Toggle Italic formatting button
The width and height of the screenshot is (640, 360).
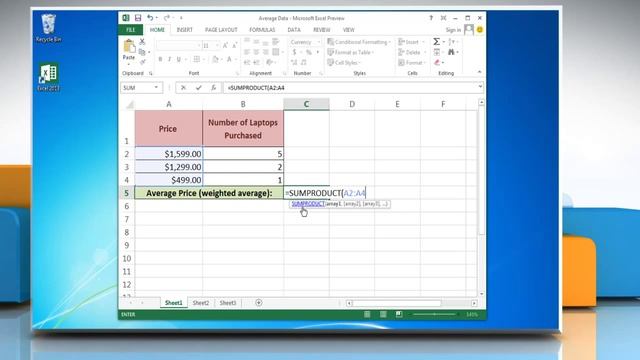[169, 60]
